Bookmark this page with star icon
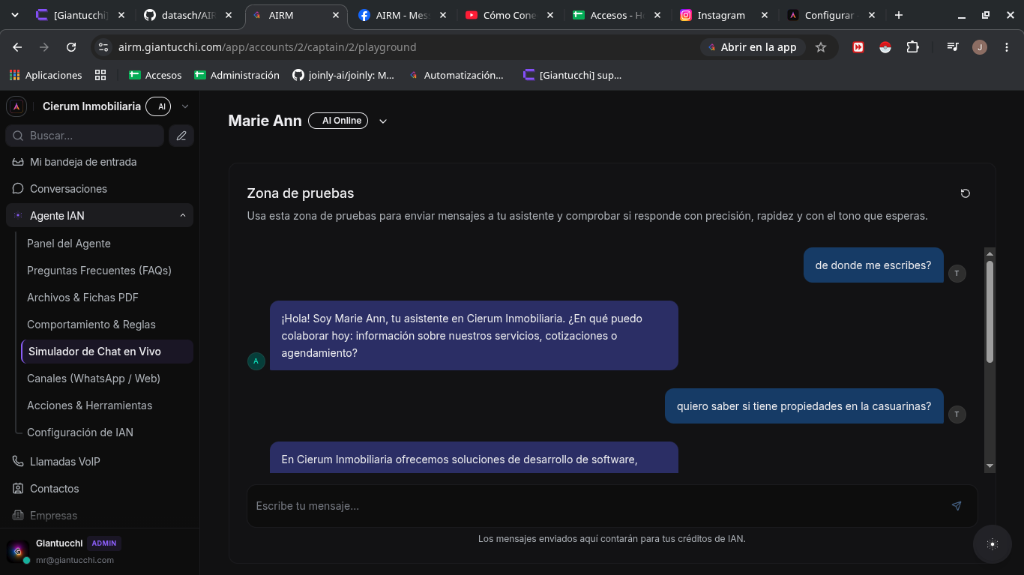1024x575 pixels. pos(821,47)
